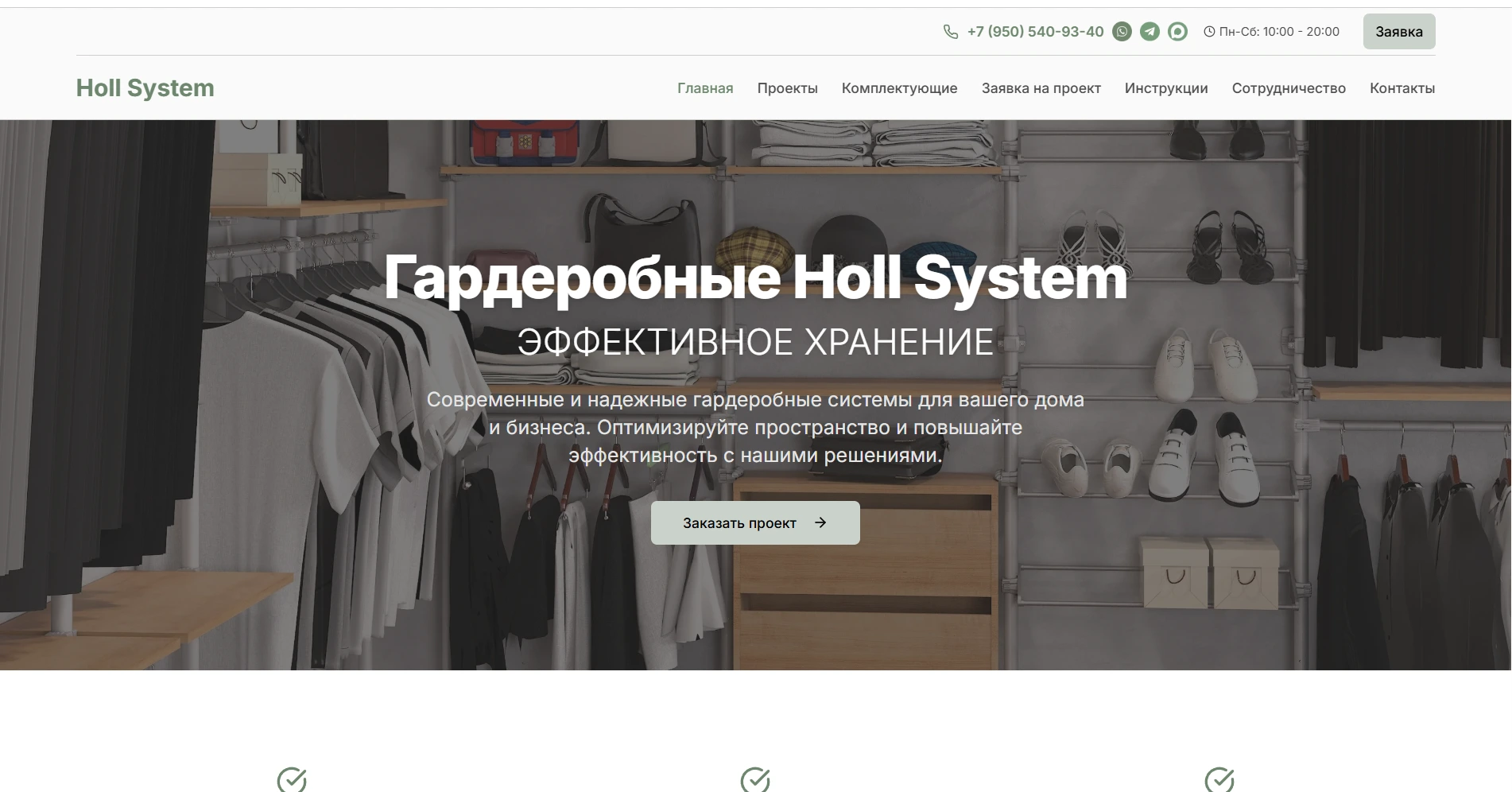This screenshot has height=792, width=1512.
Task: Click the hero heading Гардеробные Holl System
Action: tap(755, 278)
